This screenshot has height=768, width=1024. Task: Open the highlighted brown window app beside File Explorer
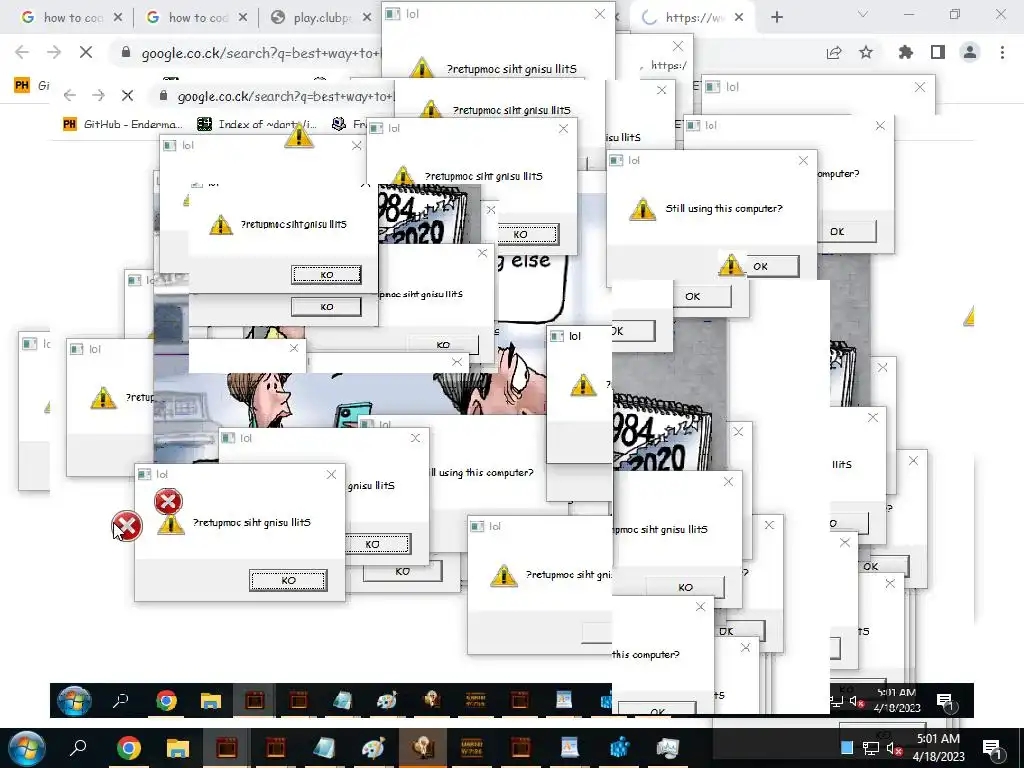(227, 748)
